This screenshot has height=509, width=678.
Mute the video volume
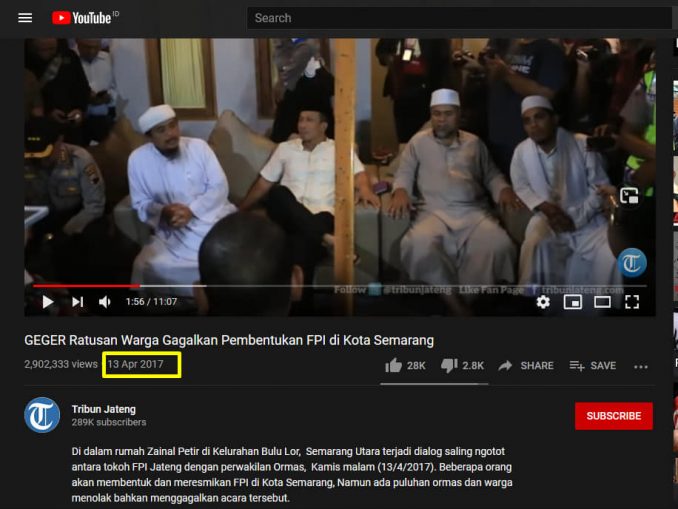pos(105,302)
